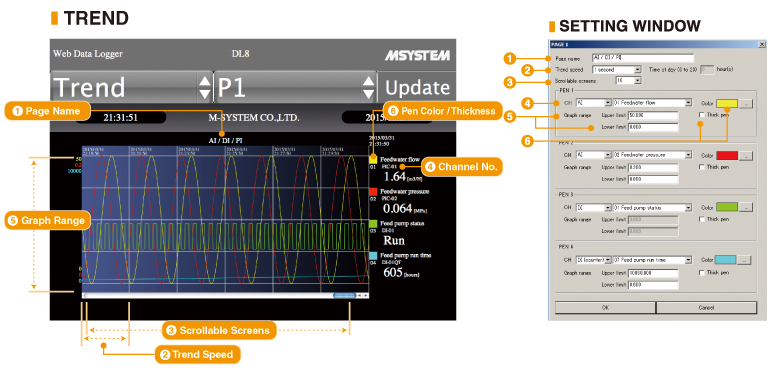Open color picker with PEN 4 '...' button
This screenshot has height=375, width=770.
(x=745, y=260)
